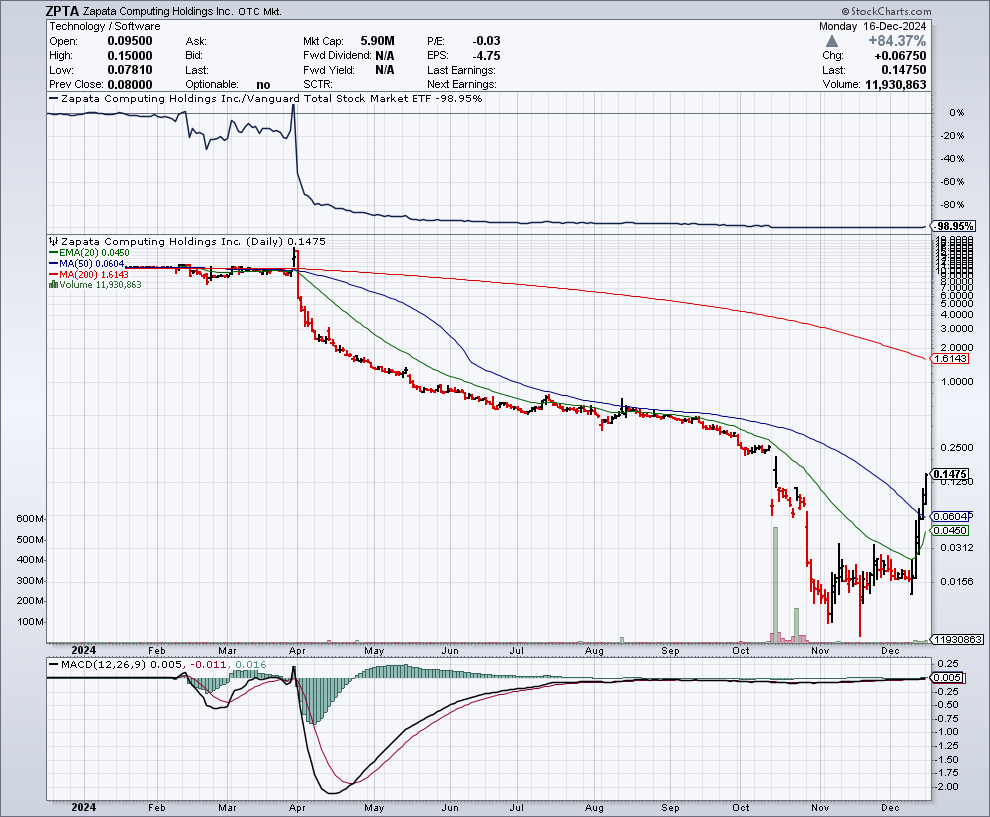Screen dimensions: 990x817
Task: Click the StockCharts.com watermark credit
Action: 886,11
